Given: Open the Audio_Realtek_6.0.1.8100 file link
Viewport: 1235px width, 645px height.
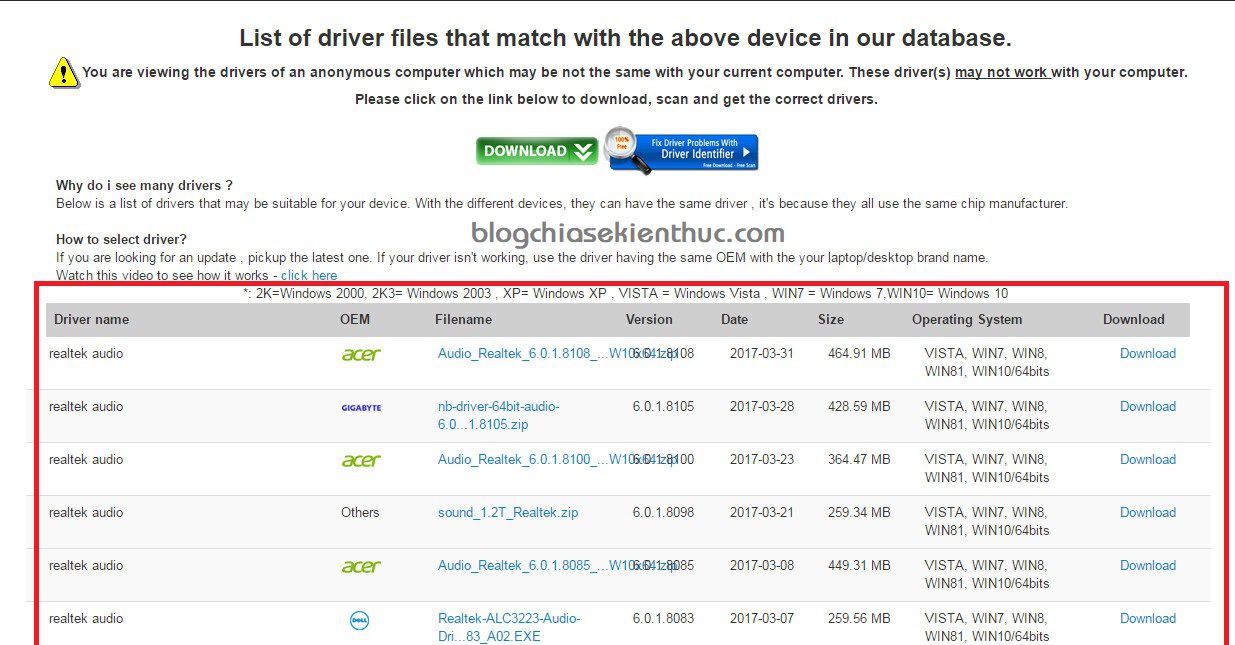Looking at the screenshot, I should (557, 459).
